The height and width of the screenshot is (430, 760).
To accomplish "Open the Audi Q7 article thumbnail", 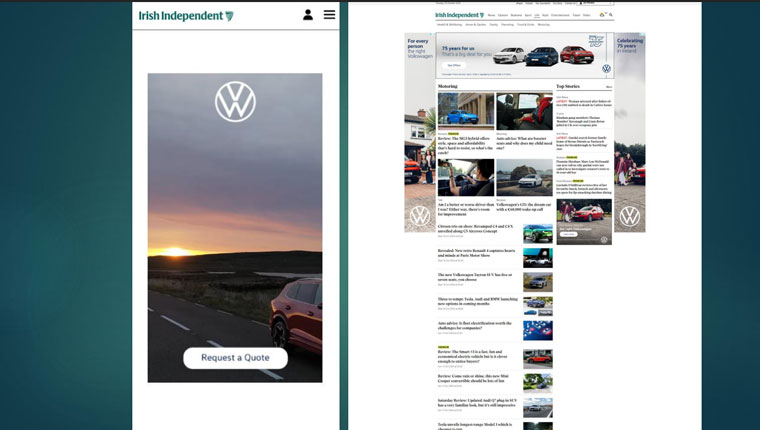I will (538, 408).
